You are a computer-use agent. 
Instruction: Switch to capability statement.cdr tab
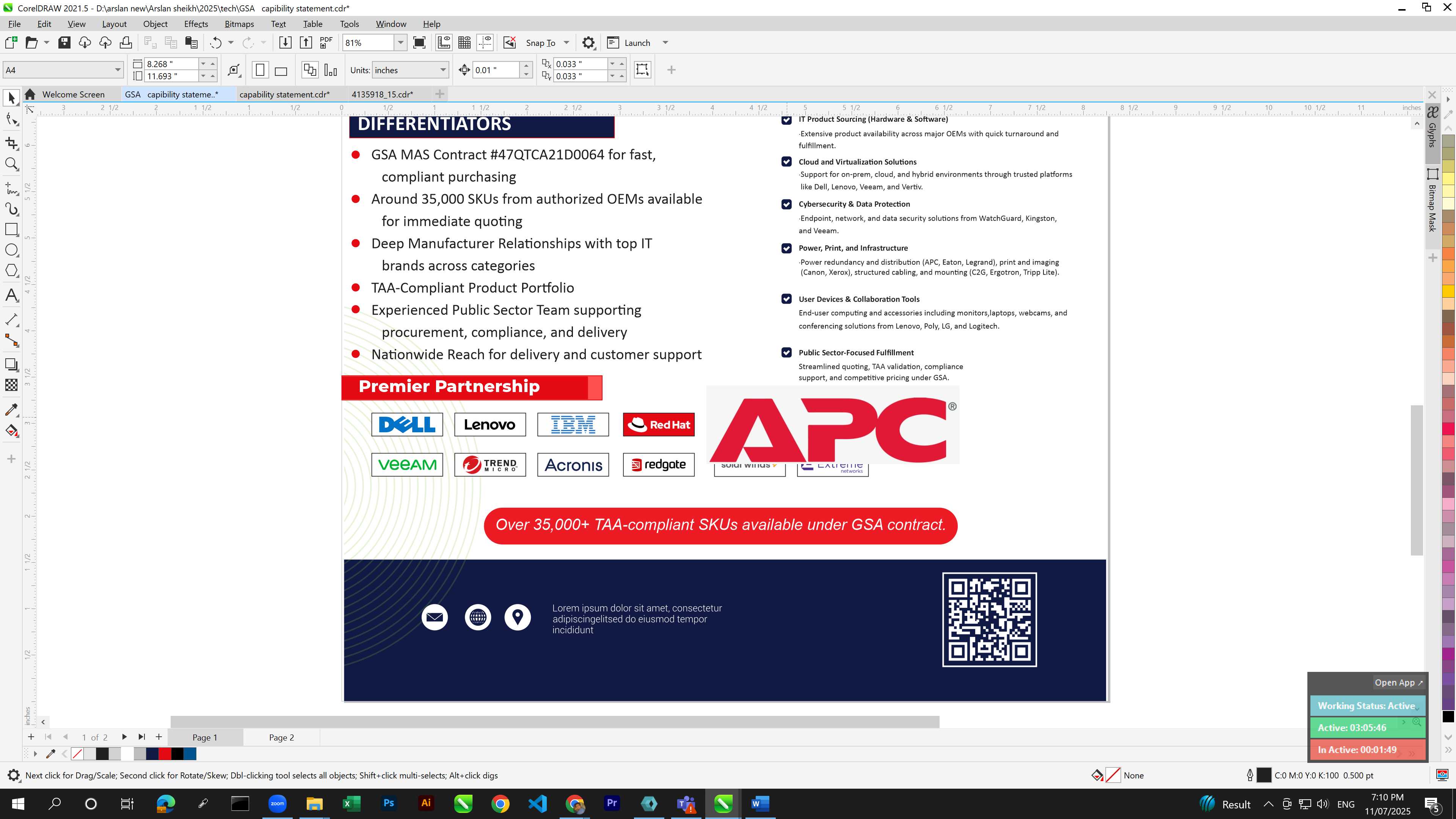tap(284, 94)
